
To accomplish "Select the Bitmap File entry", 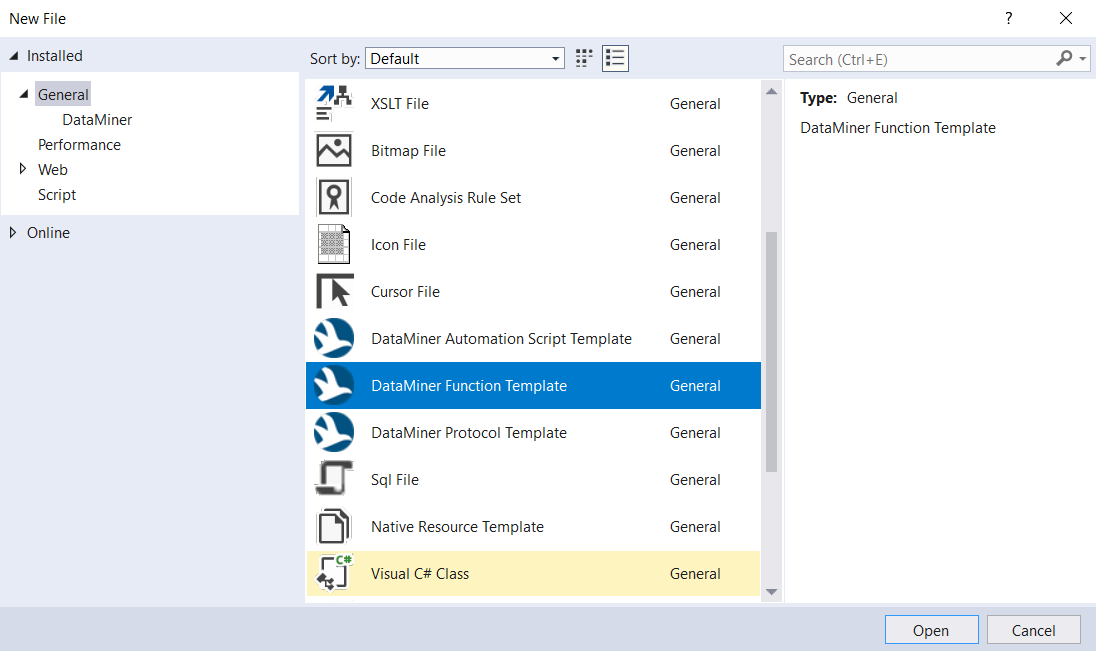I will 533,150.
